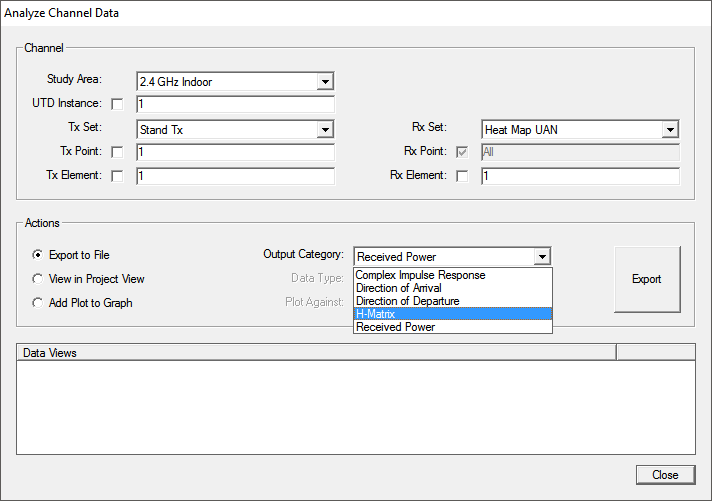Enable the Rx Element checkbox
The height and width of the screenshot is (501, 712).
point(462,176)
